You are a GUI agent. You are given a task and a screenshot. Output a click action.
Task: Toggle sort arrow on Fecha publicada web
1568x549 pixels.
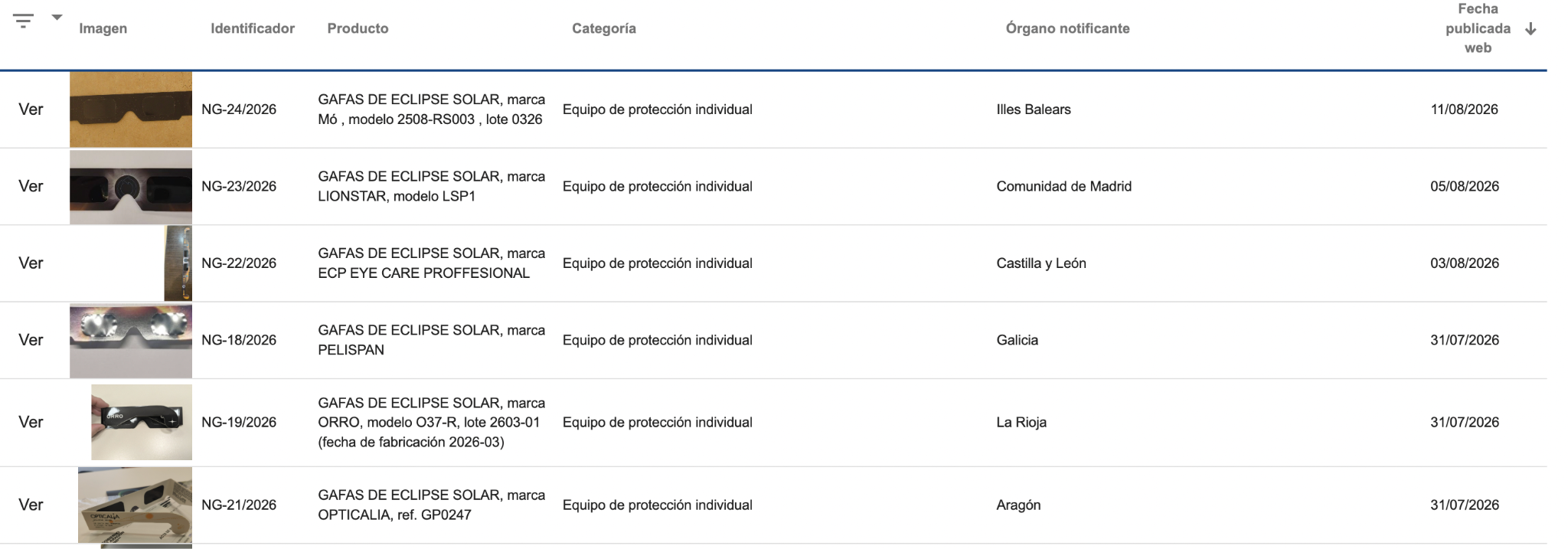pos(1530,29)
